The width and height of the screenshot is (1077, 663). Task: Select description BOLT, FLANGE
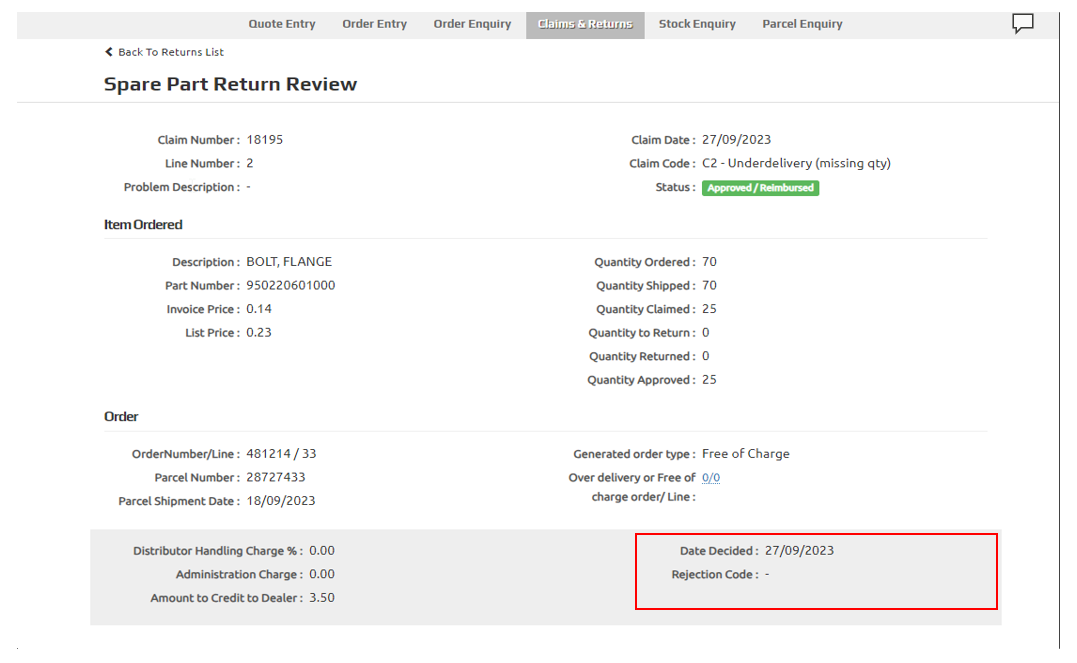click(x=289, y=262)
